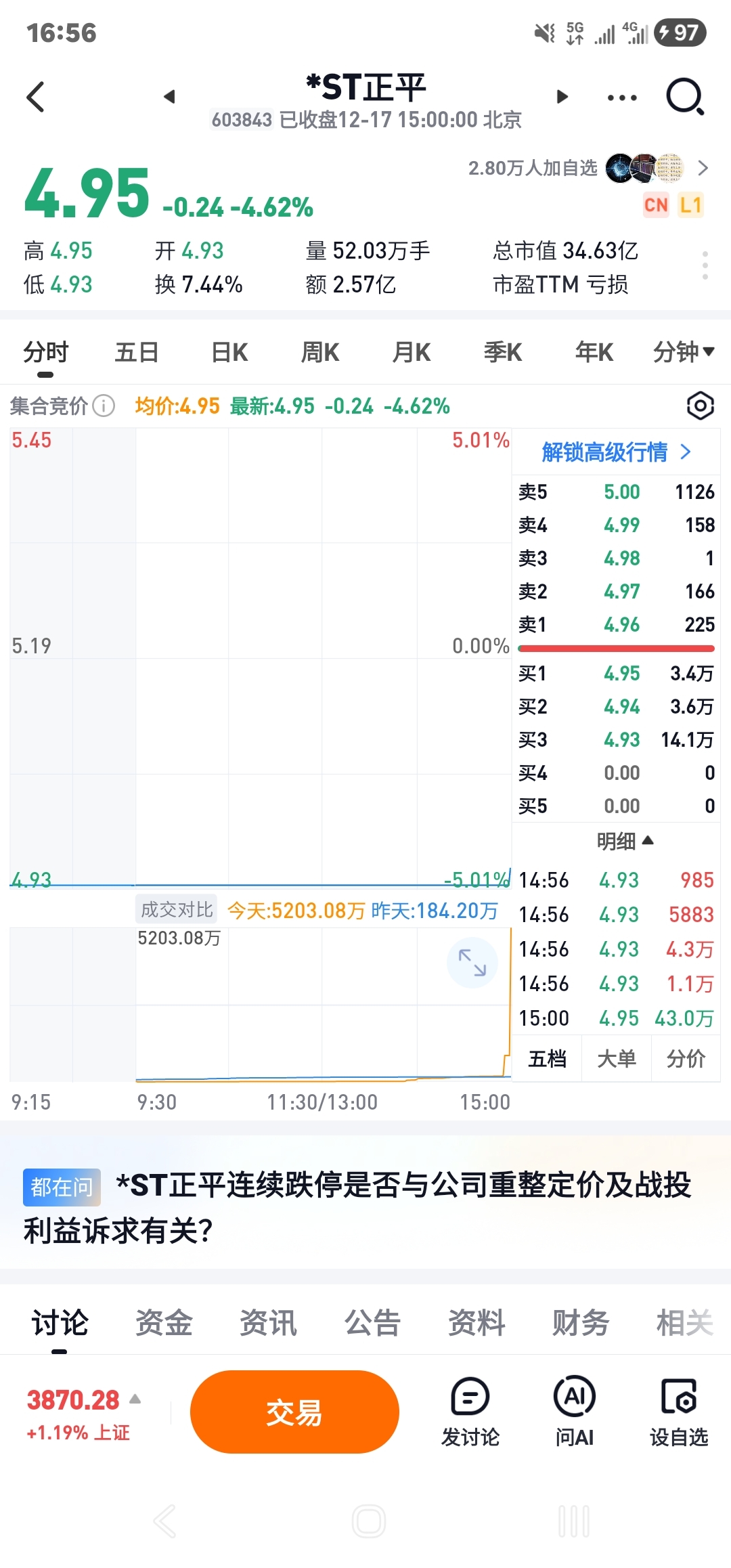Tap the 发讨论 post icon

coord(470,1412)
